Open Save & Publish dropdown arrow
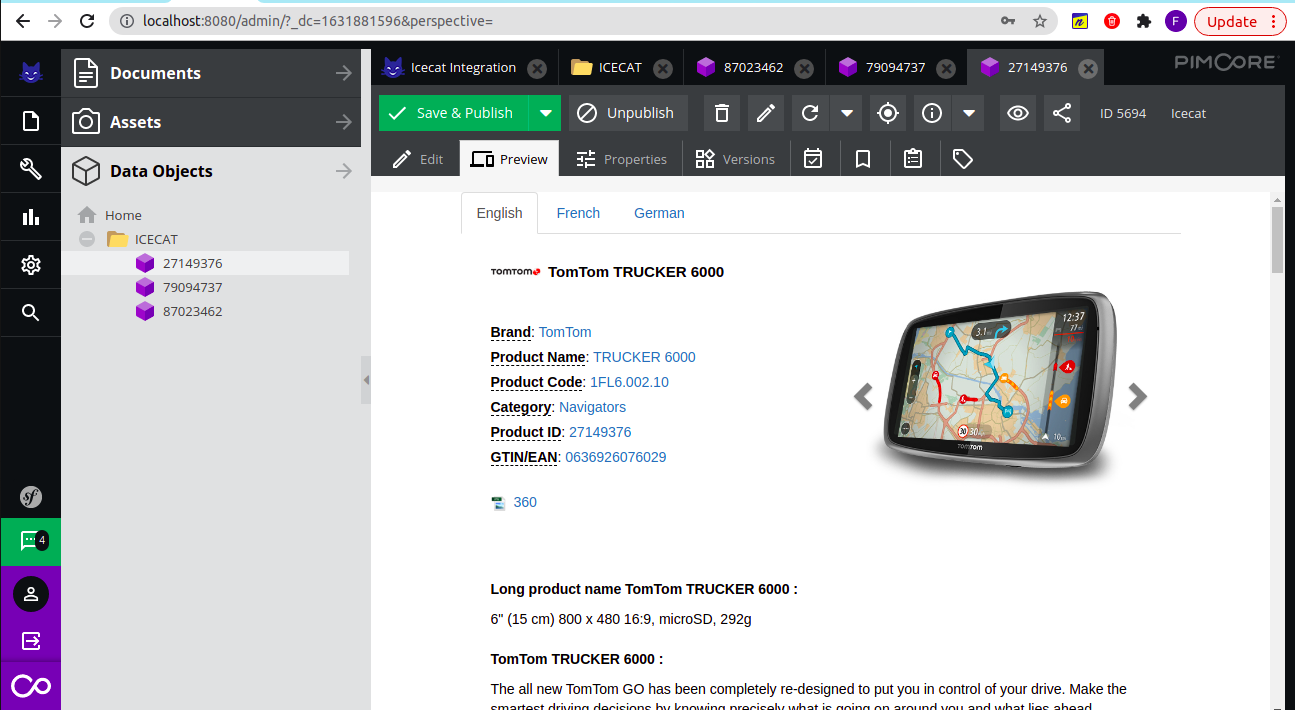Image resolution: width=1295 pixels, height=710 pixels. point(545,113)
